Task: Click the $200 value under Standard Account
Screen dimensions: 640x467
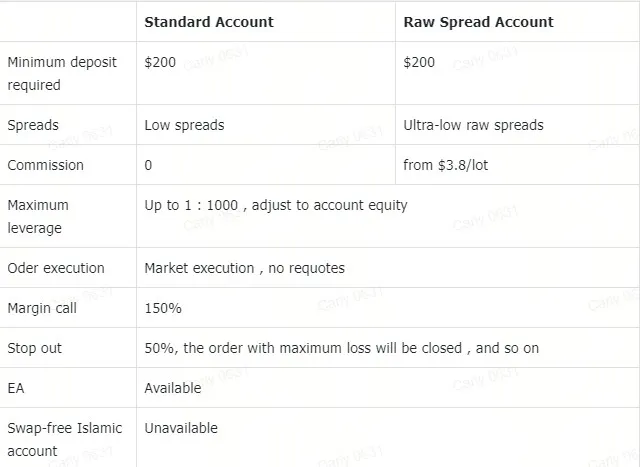Action: [x=160, y=62]
